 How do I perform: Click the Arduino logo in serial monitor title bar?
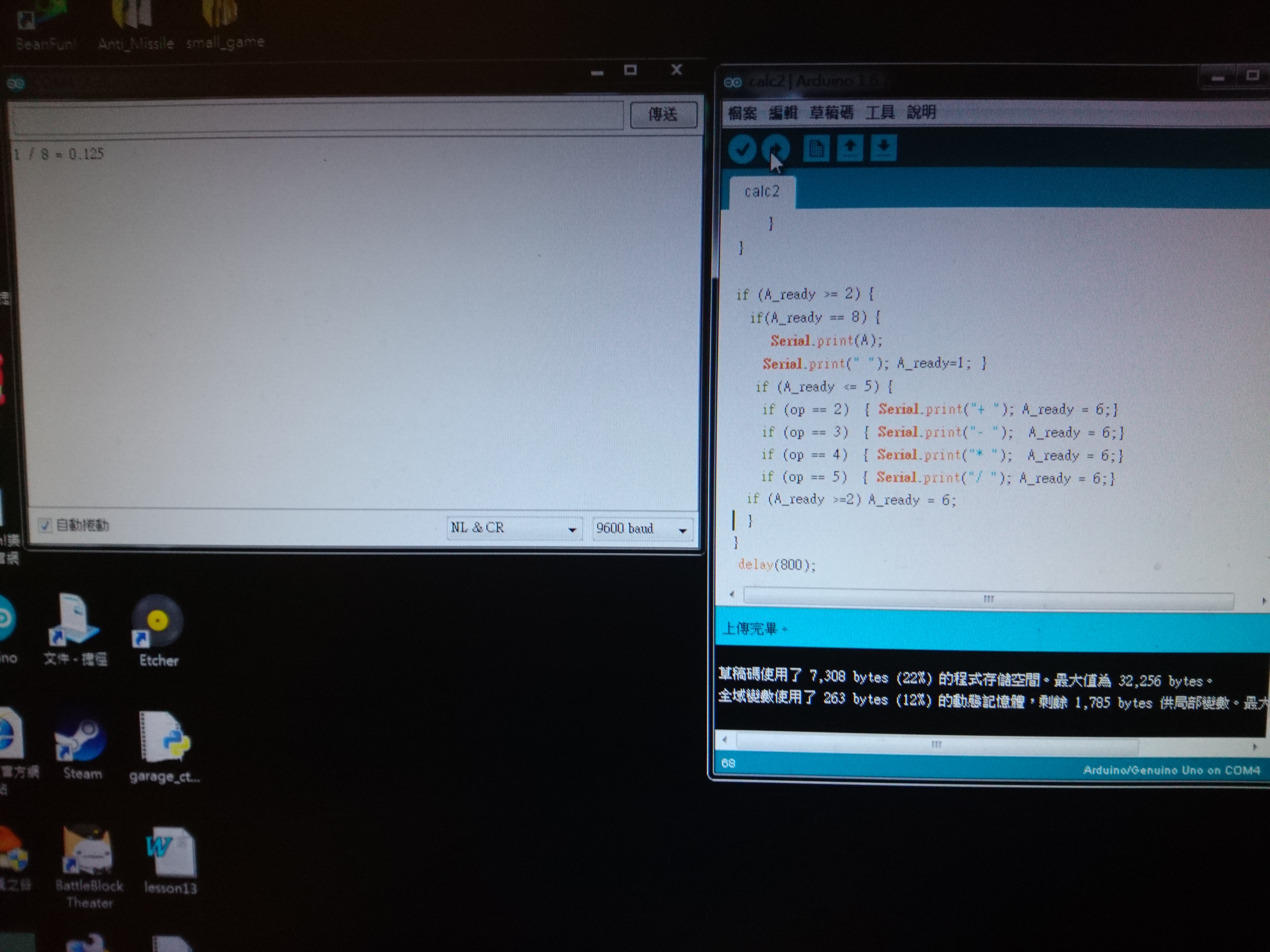(15, 84)
